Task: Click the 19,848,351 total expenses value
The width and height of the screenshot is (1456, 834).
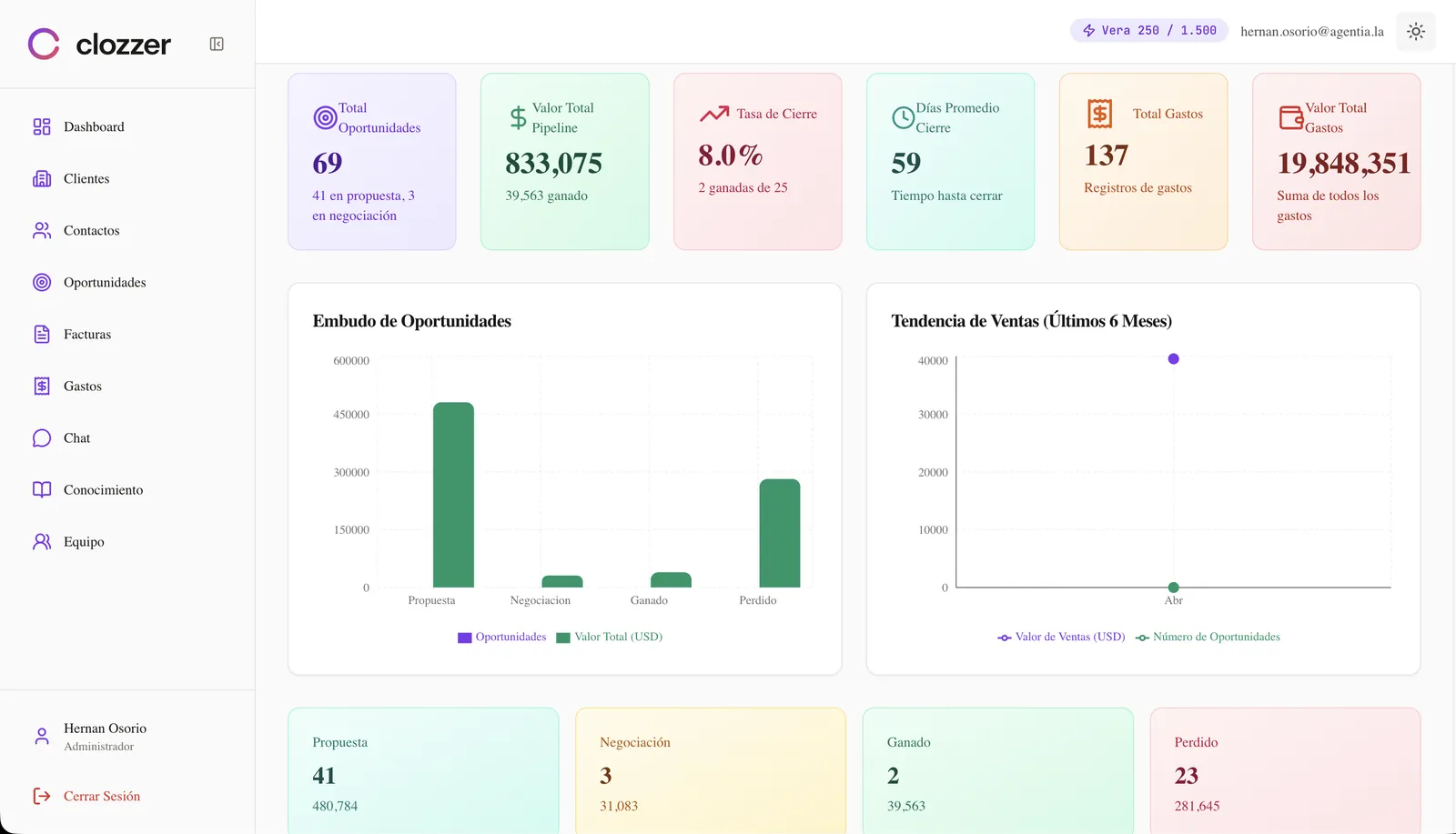Action: [1344, 164]
